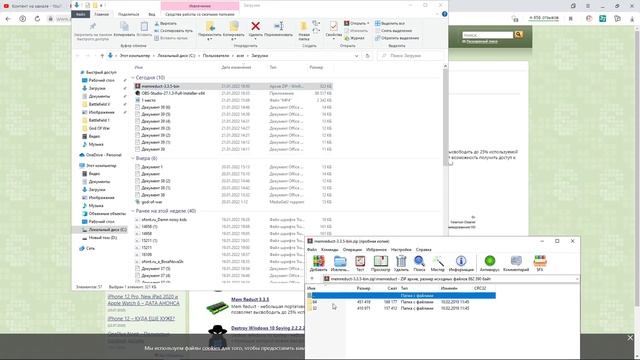Click 'Скопировать путь' in Explorer ribbon
Screen dimensions: 640x360
point(173,31)
